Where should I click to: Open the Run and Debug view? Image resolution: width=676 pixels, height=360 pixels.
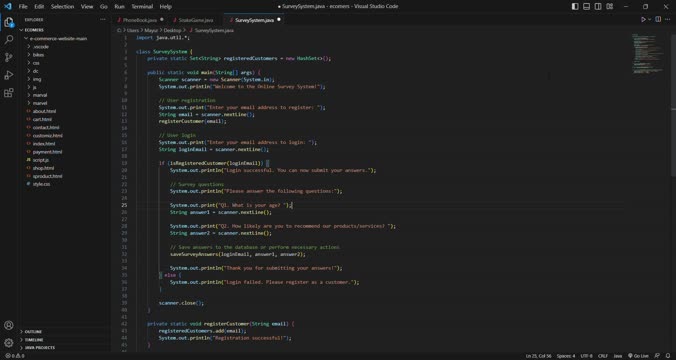pyautogui.click(x=9, y=75)
